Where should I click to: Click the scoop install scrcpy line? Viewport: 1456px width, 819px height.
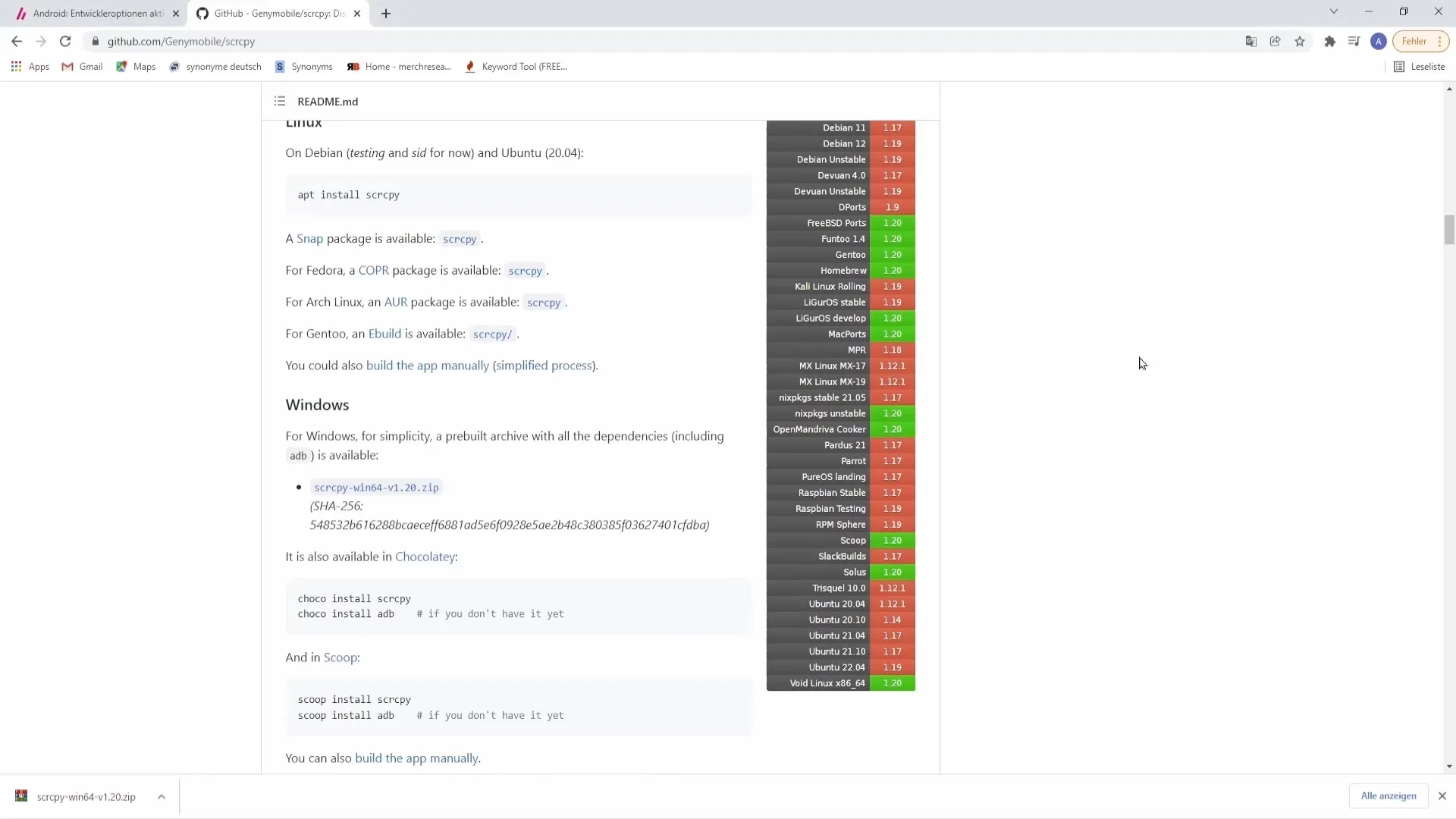pos(354,699)
